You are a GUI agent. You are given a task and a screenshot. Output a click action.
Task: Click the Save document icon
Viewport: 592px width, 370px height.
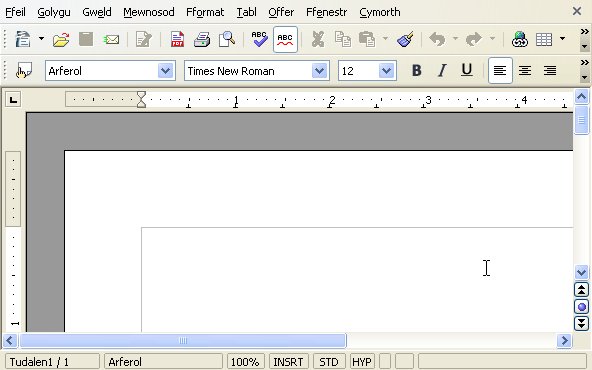(x=86, y=39)
